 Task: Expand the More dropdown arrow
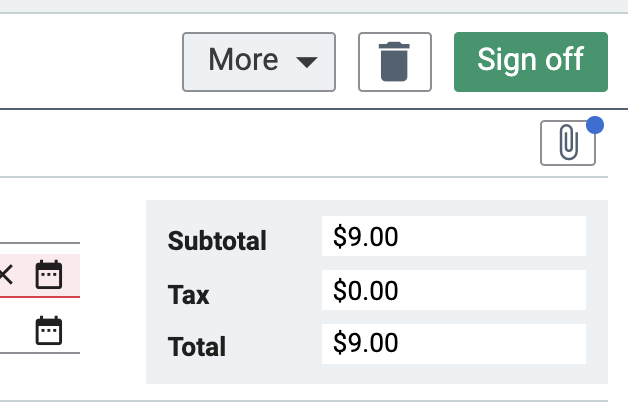click(x=307, y=62)
